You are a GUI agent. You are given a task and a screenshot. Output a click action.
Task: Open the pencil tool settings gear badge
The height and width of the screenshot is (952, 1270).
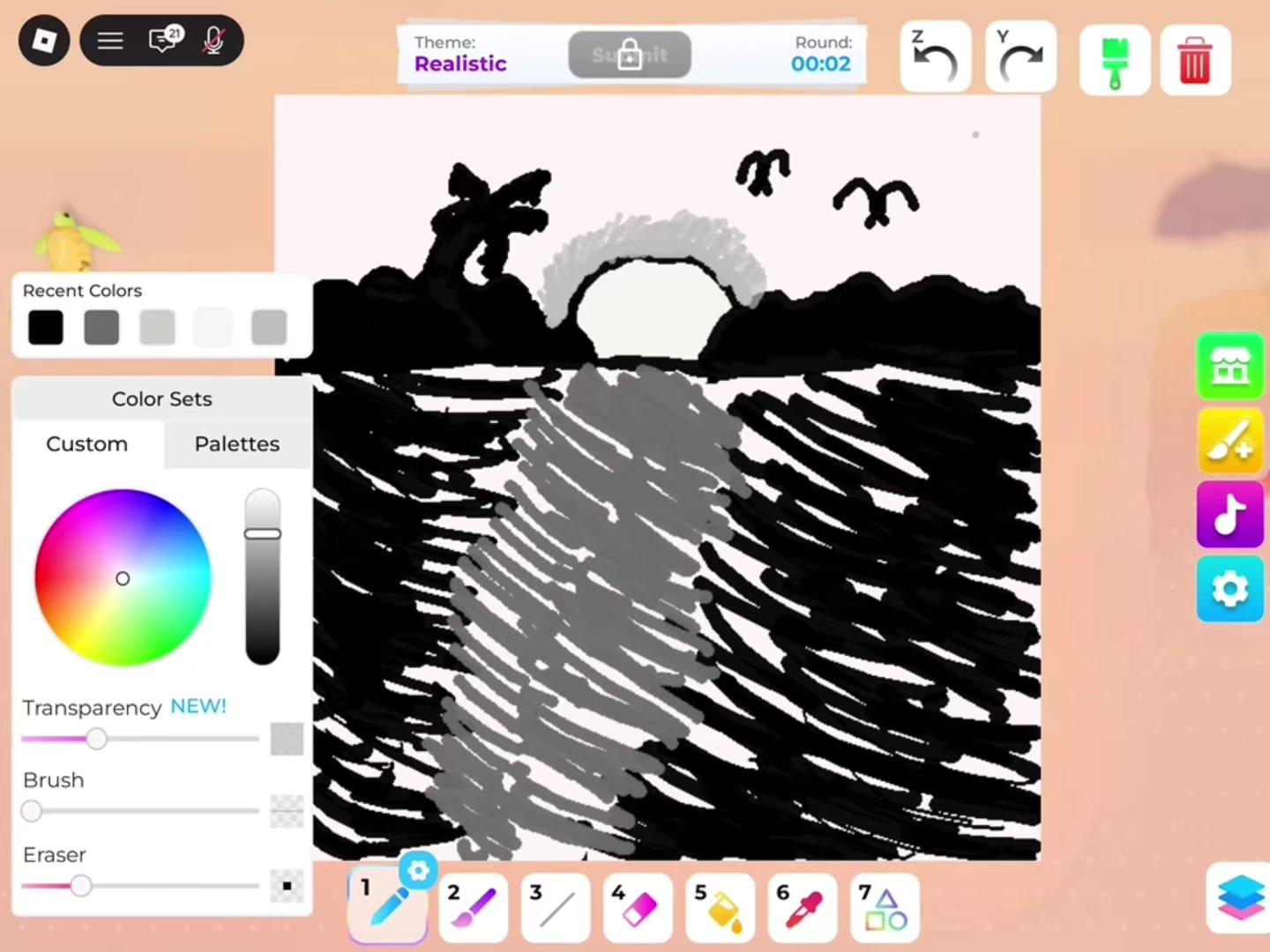418,871
